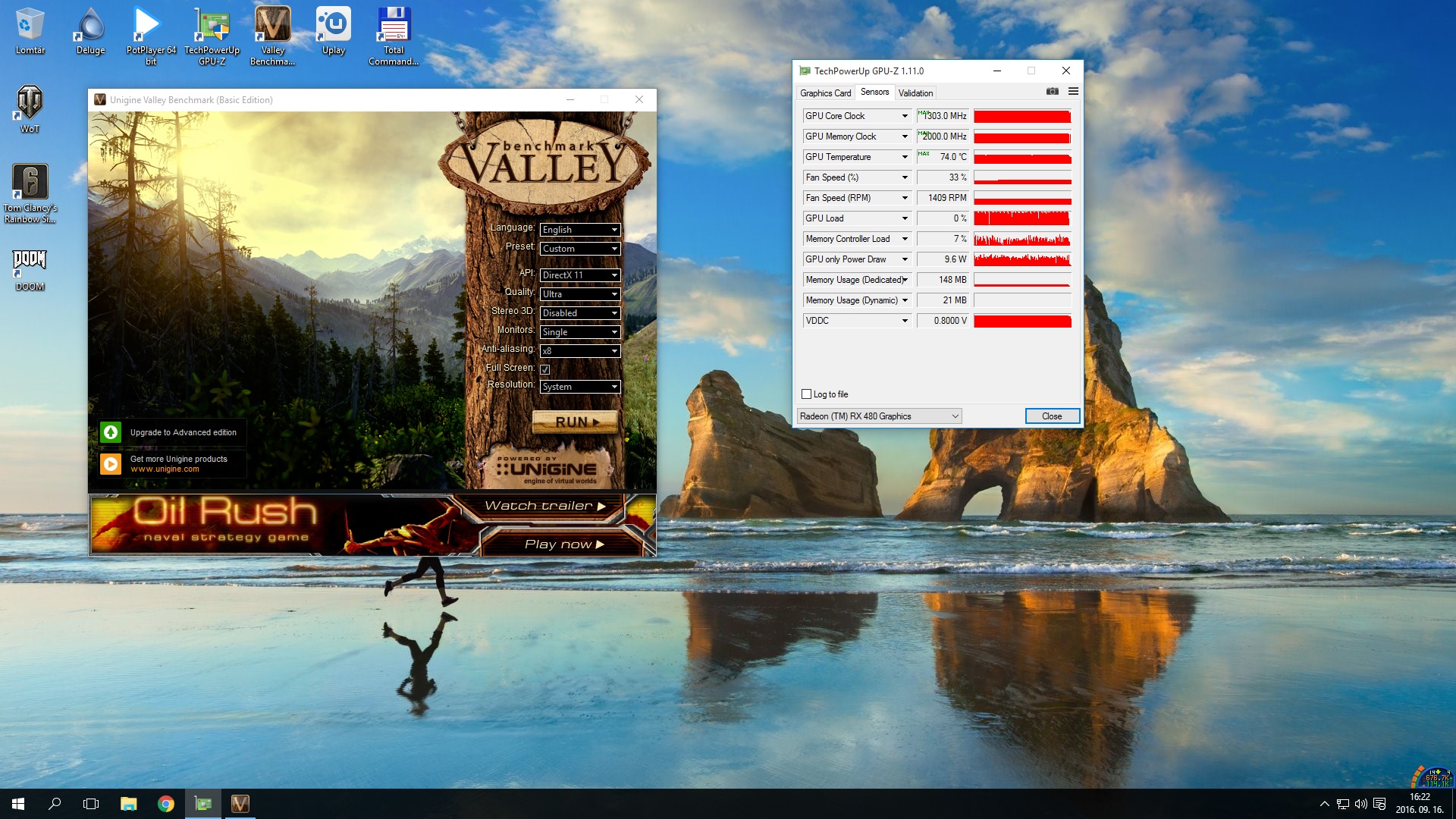The width and height of the screenshot is (1456, 819).
Task: Launch the WoT desktop shortcut
Action: coord(30,109)
